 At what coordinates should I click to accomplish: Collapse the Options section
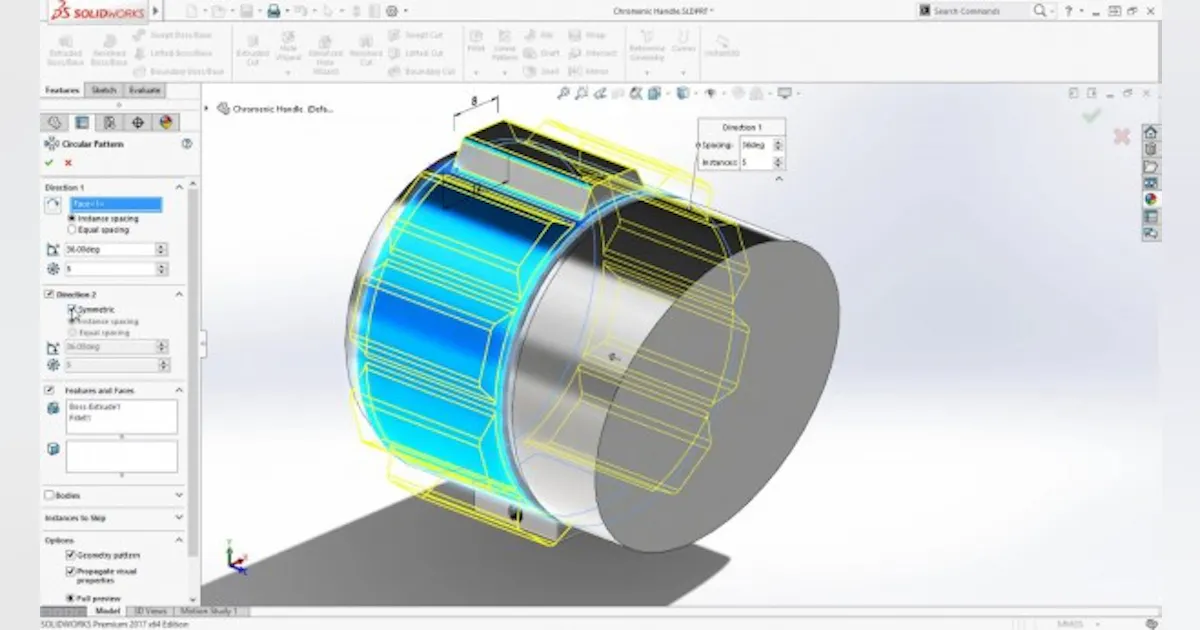(x=180, y=540)
